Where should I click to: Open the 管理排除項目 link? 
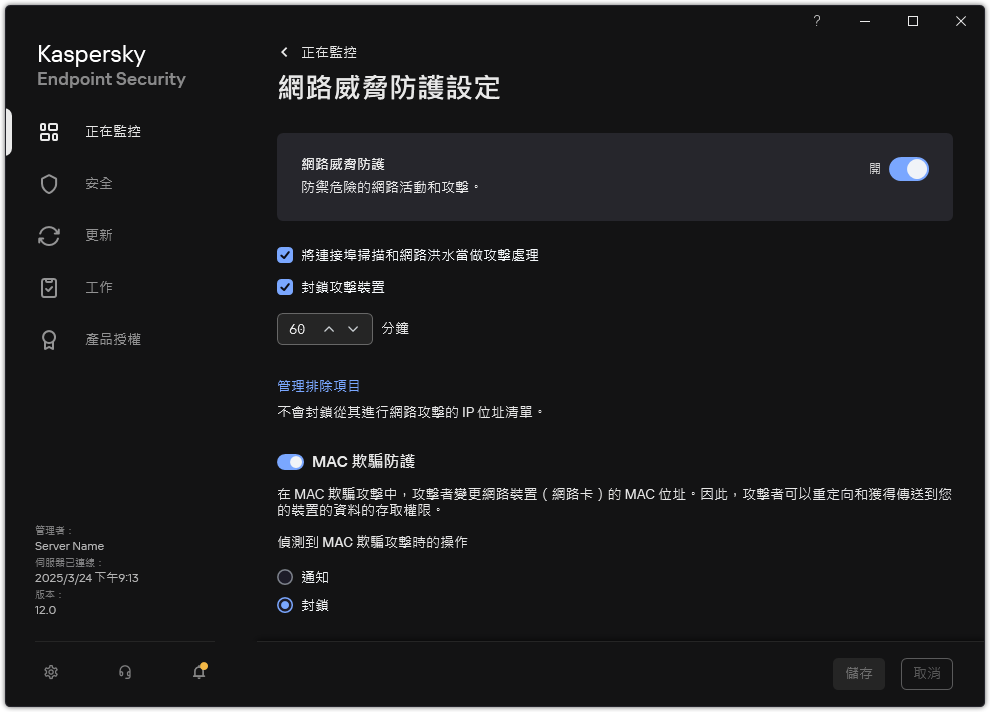318,385
